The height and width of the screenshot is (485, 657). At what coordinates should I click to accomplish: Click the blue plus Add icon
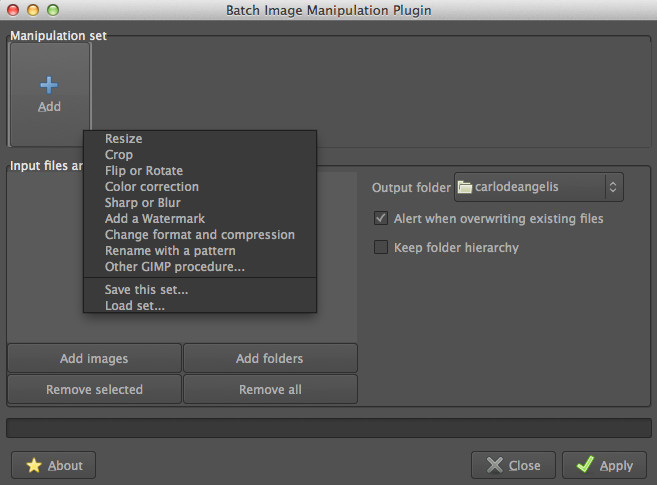(x=49, y=85)
